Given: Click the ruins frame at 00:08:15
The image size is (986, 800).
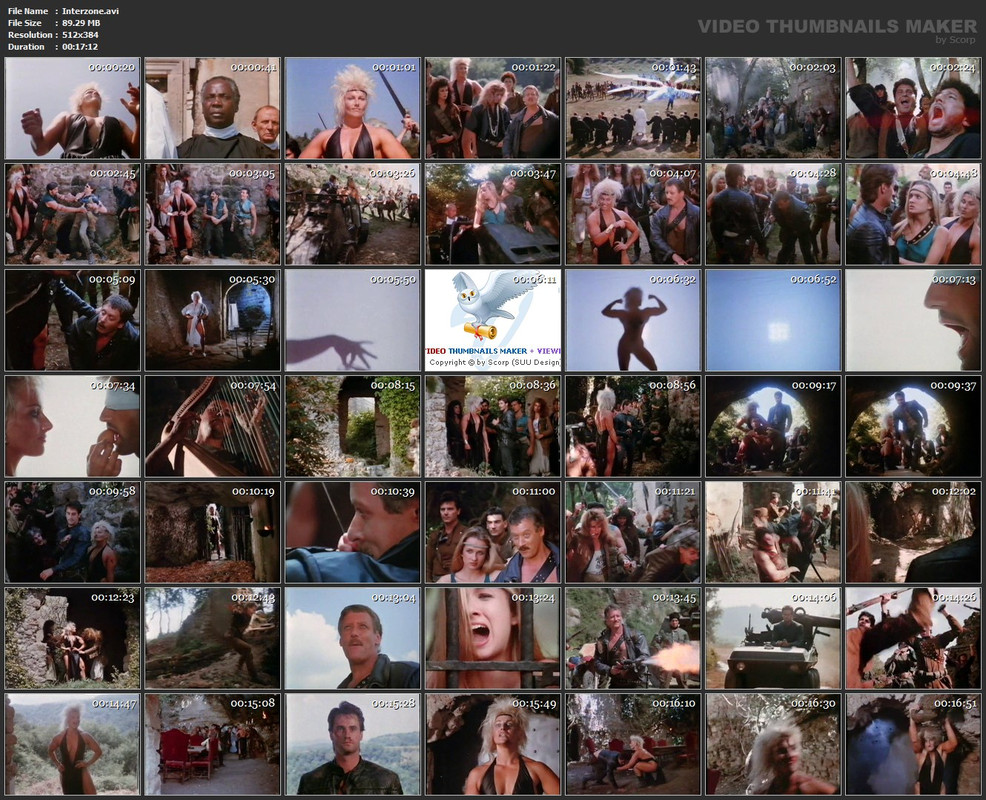Looking at the screenshot, I should (353, 426).
